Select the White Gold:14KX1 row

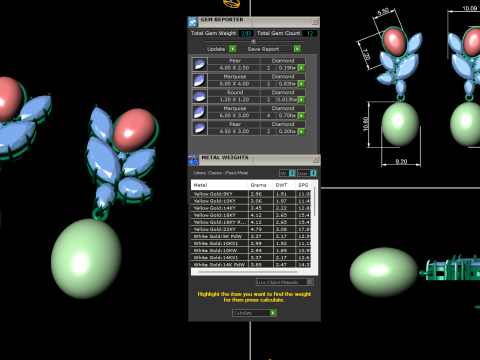pyautogui.click(x=252, y=257)
